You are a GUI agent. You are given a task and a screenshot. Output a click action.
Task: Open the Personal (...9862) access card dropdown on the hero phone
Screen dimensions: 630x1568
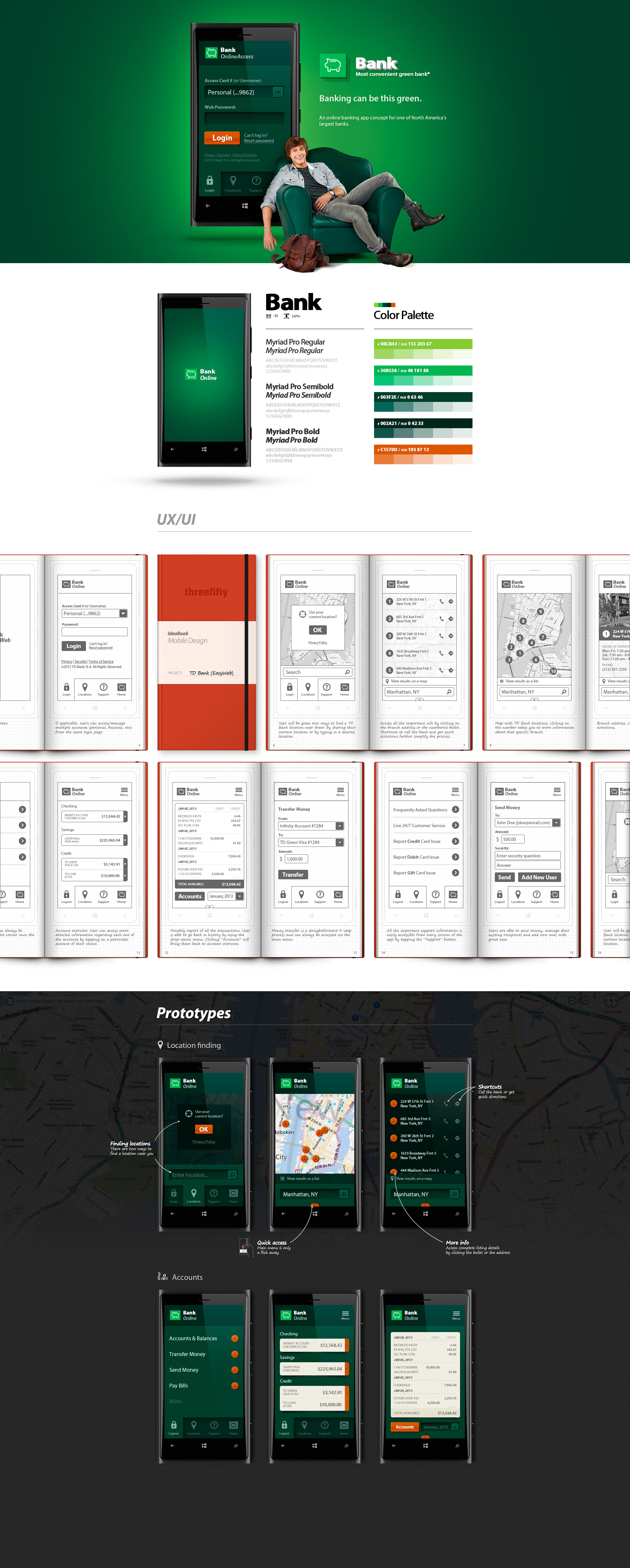coord(278,93)
